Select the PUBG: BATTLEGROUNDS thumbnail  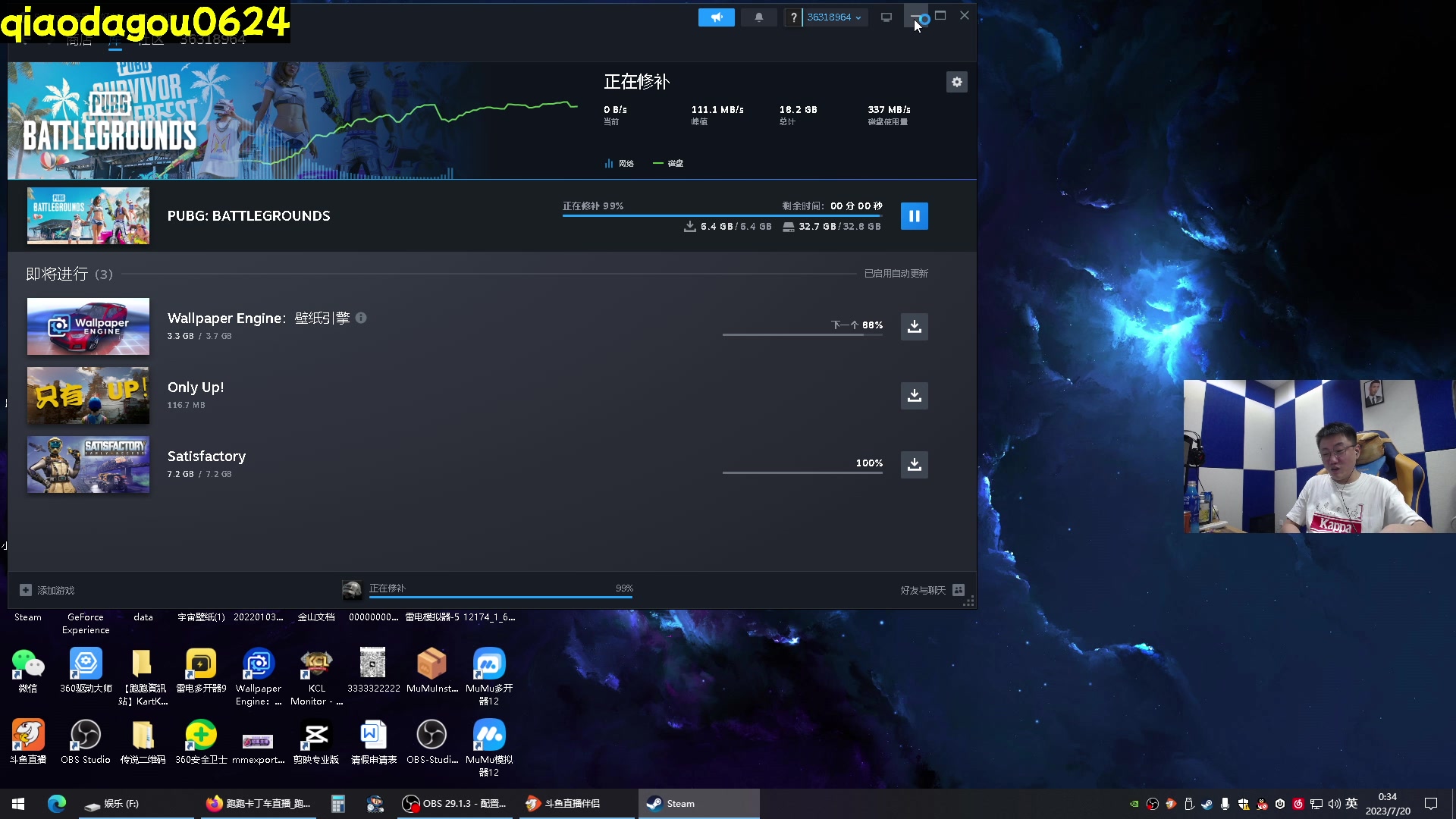click(x=88, y=215)
